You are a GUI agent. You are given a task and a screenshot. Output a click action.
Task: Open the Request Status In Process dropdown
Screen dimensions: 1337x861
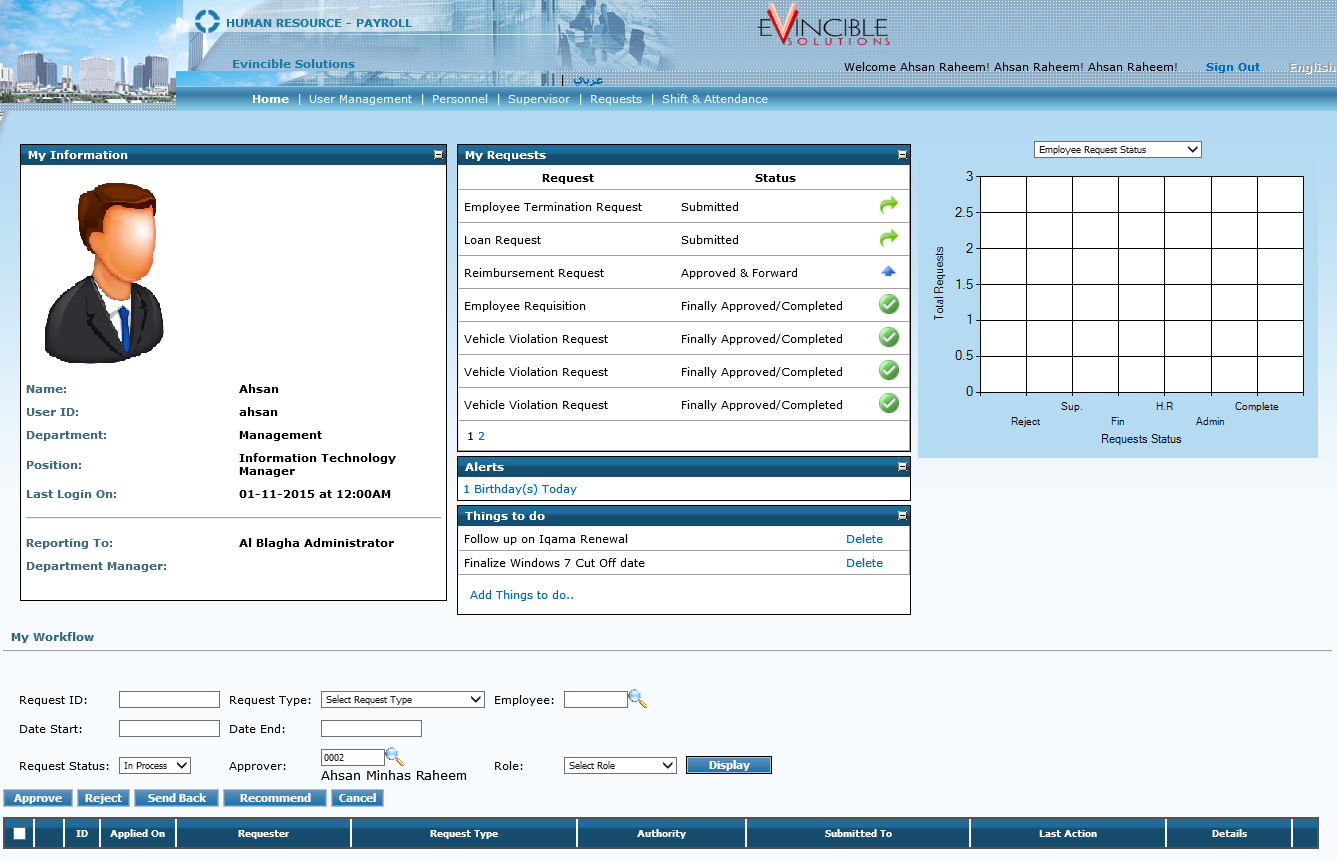(x=155, y=766)
